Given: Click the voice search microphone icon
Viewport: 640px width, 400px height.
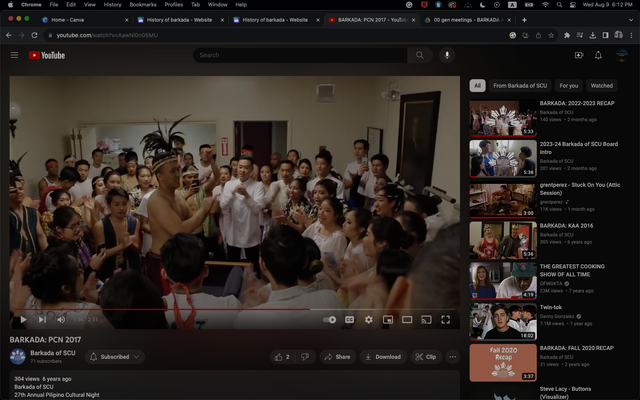Looking at the screenshot, I should [447, 55].
